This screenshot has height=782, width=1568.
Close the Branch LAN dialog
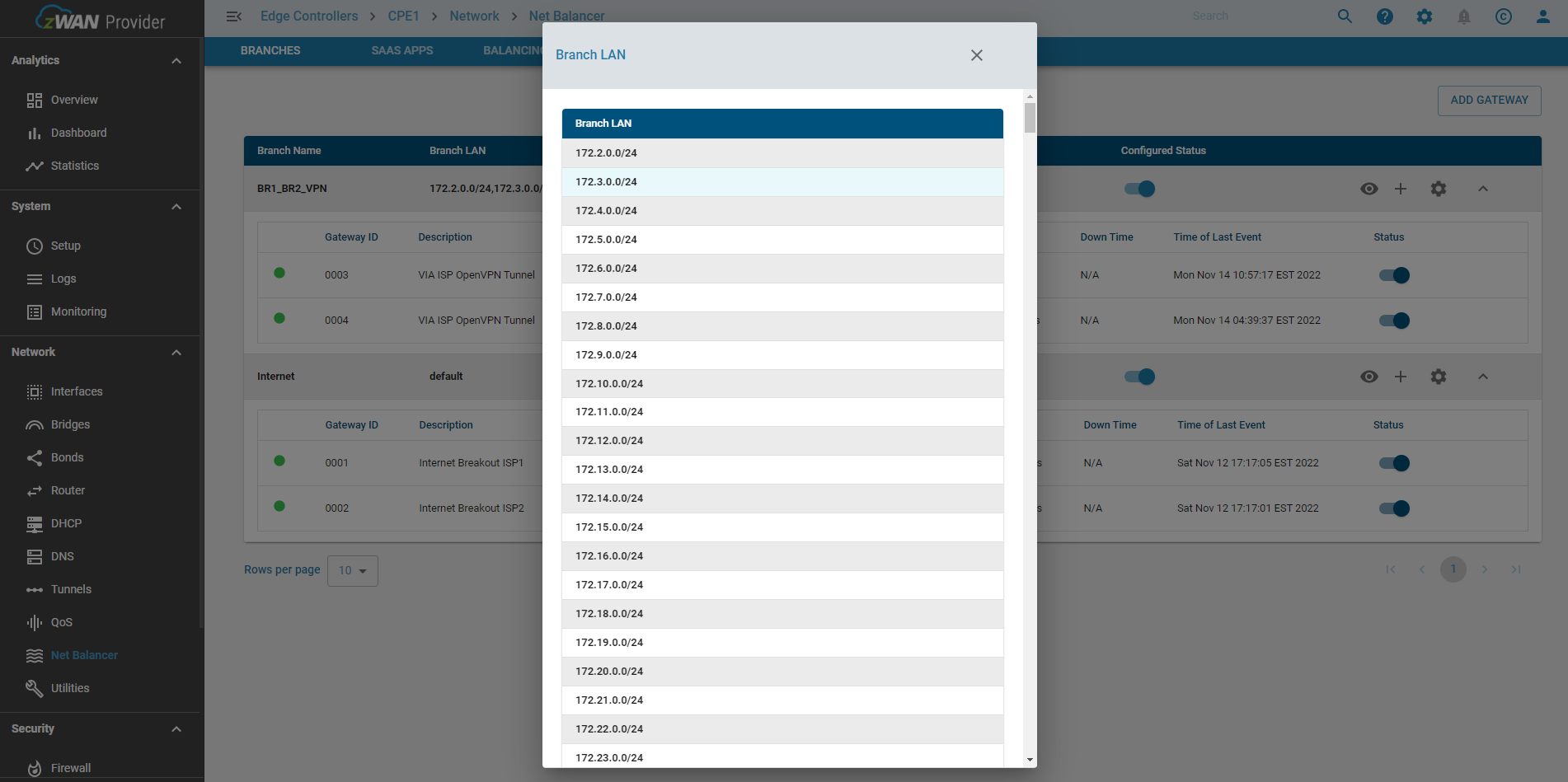click(x=976, y=55)
